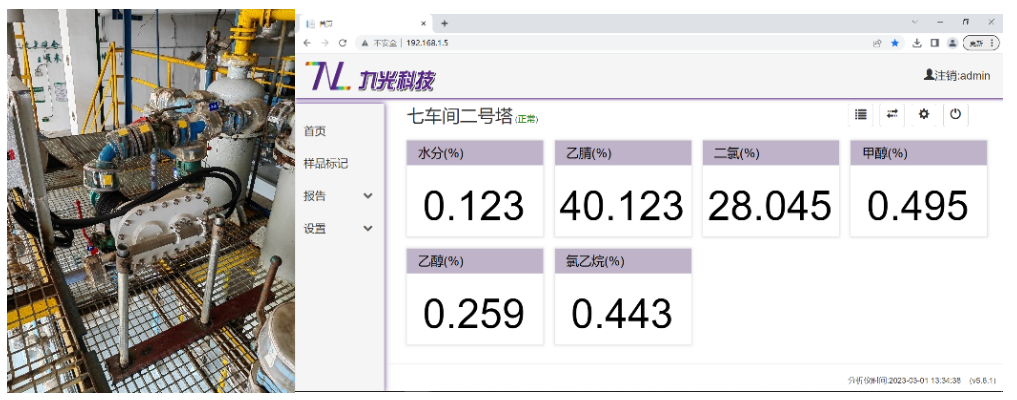Screen dimensions: 1017x400
Task: Click the 乙腈(%) card header
Action: pyautogui.click(x=623, y=153)
